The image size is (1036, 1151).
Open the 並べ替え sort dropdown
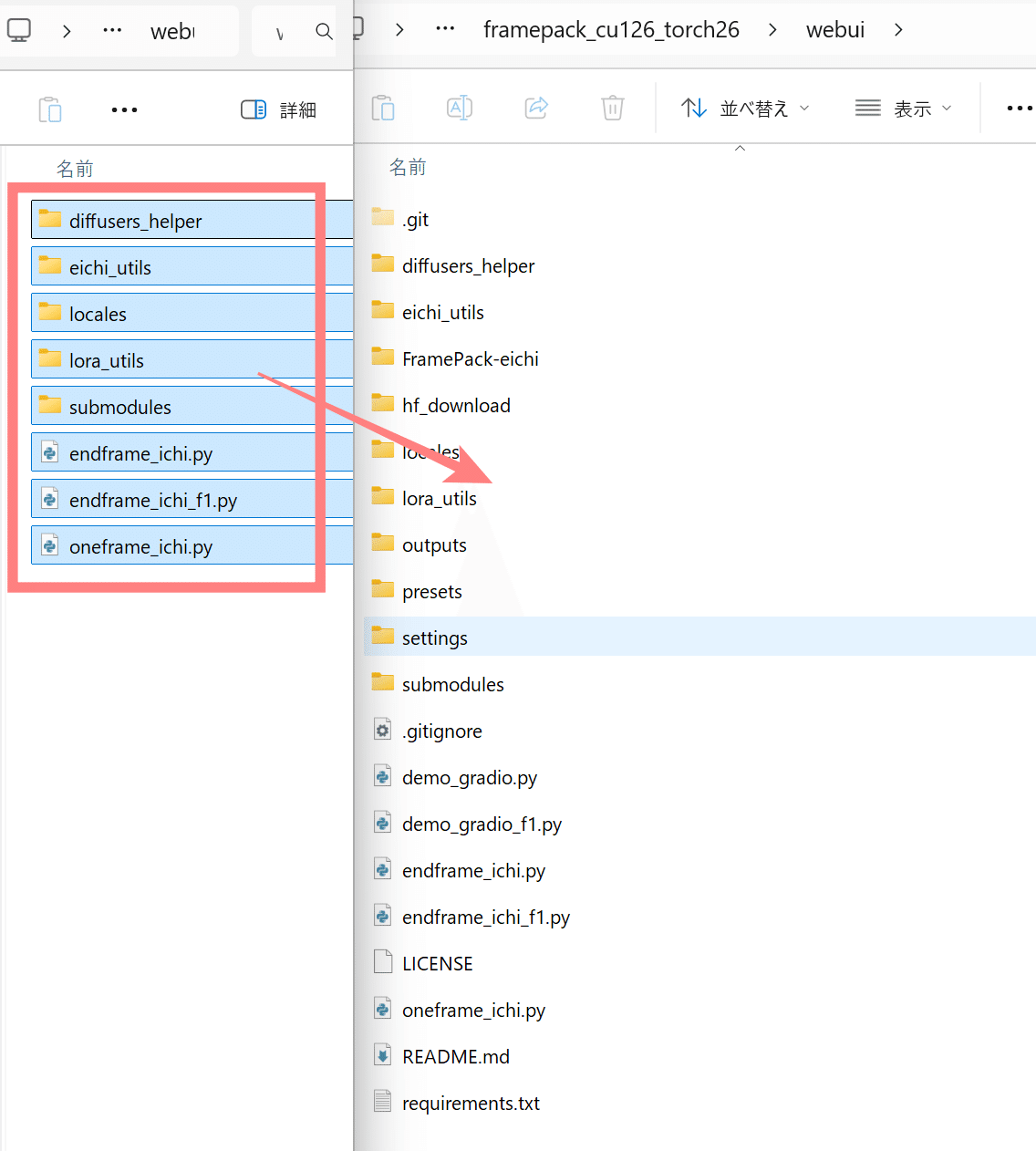click(x=745, y=108)
